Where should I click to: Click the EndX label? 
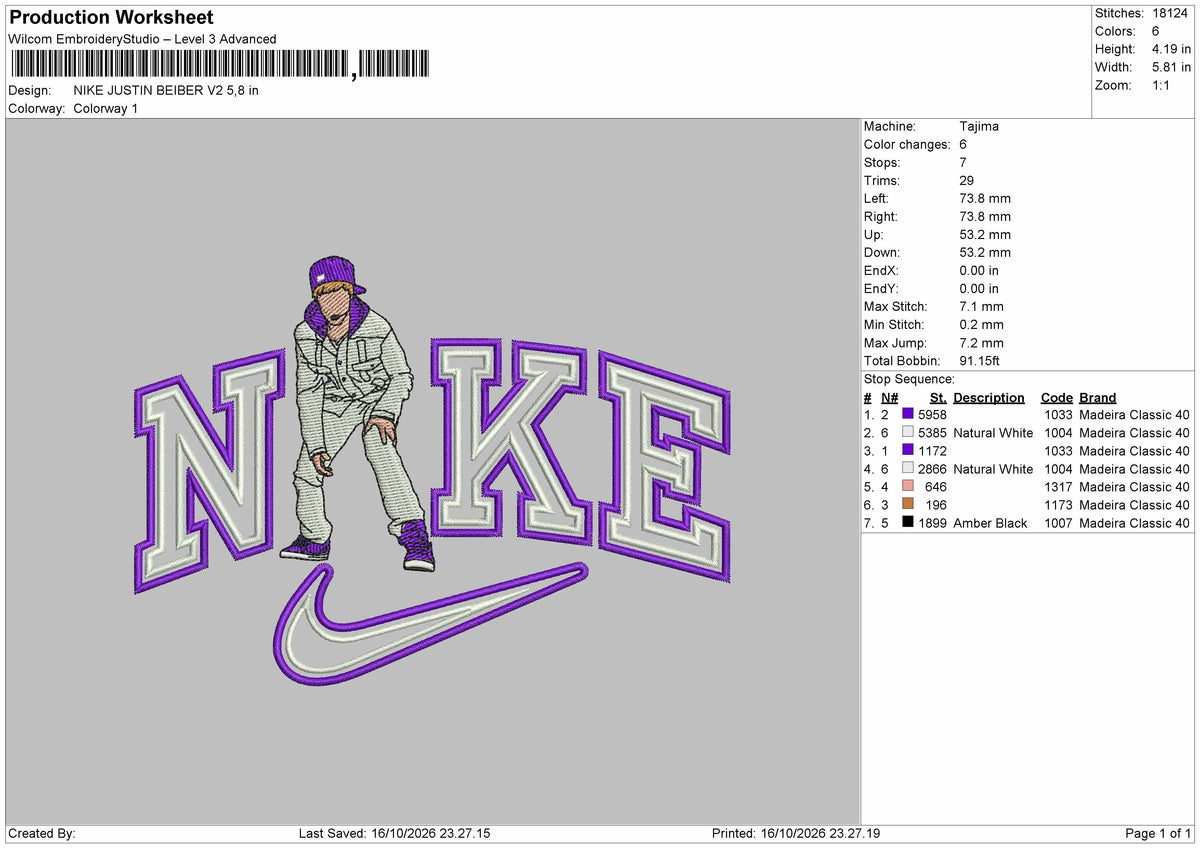tap(881, 270)
